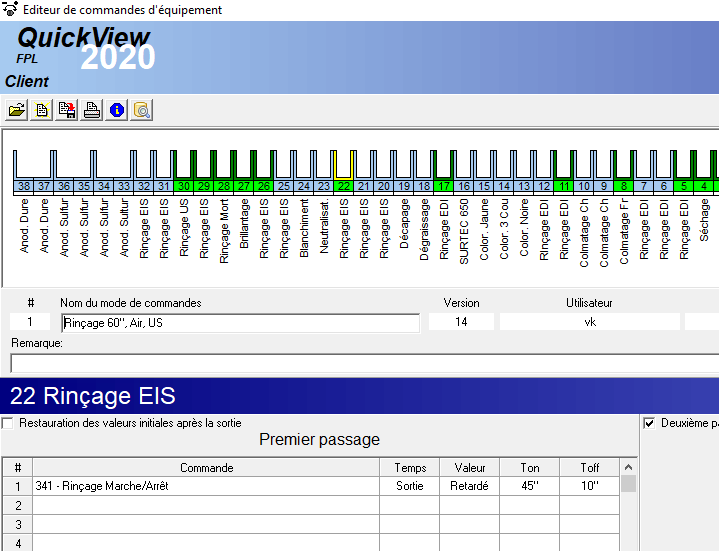Screen dimensions: 719x551
Task: Select tank station 16 SURTEC 650
Action: tap(464, 186)
